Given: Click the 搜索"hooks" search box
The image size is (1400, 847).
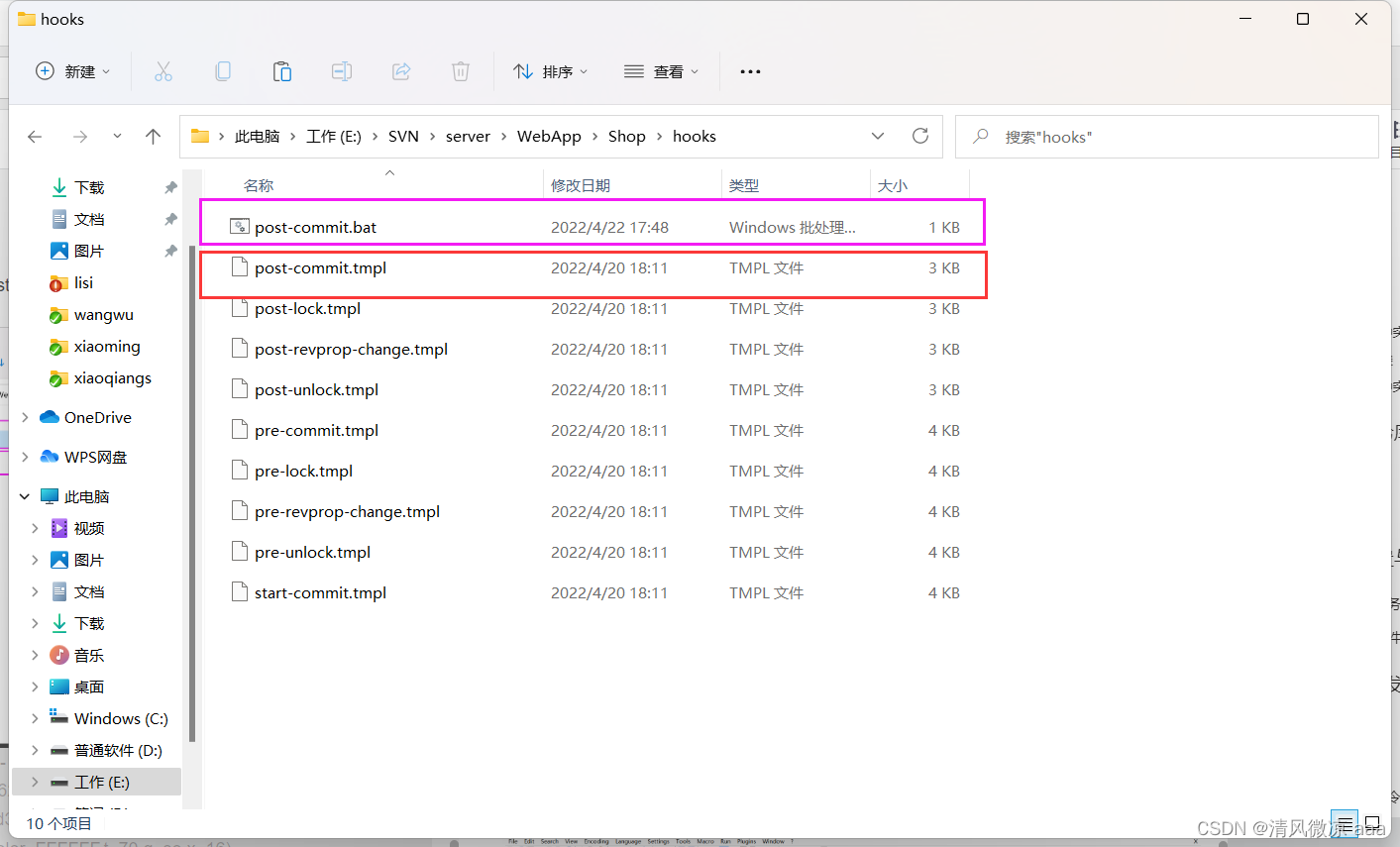Looking at the screenshot, I should click(x=1167, y=137).
